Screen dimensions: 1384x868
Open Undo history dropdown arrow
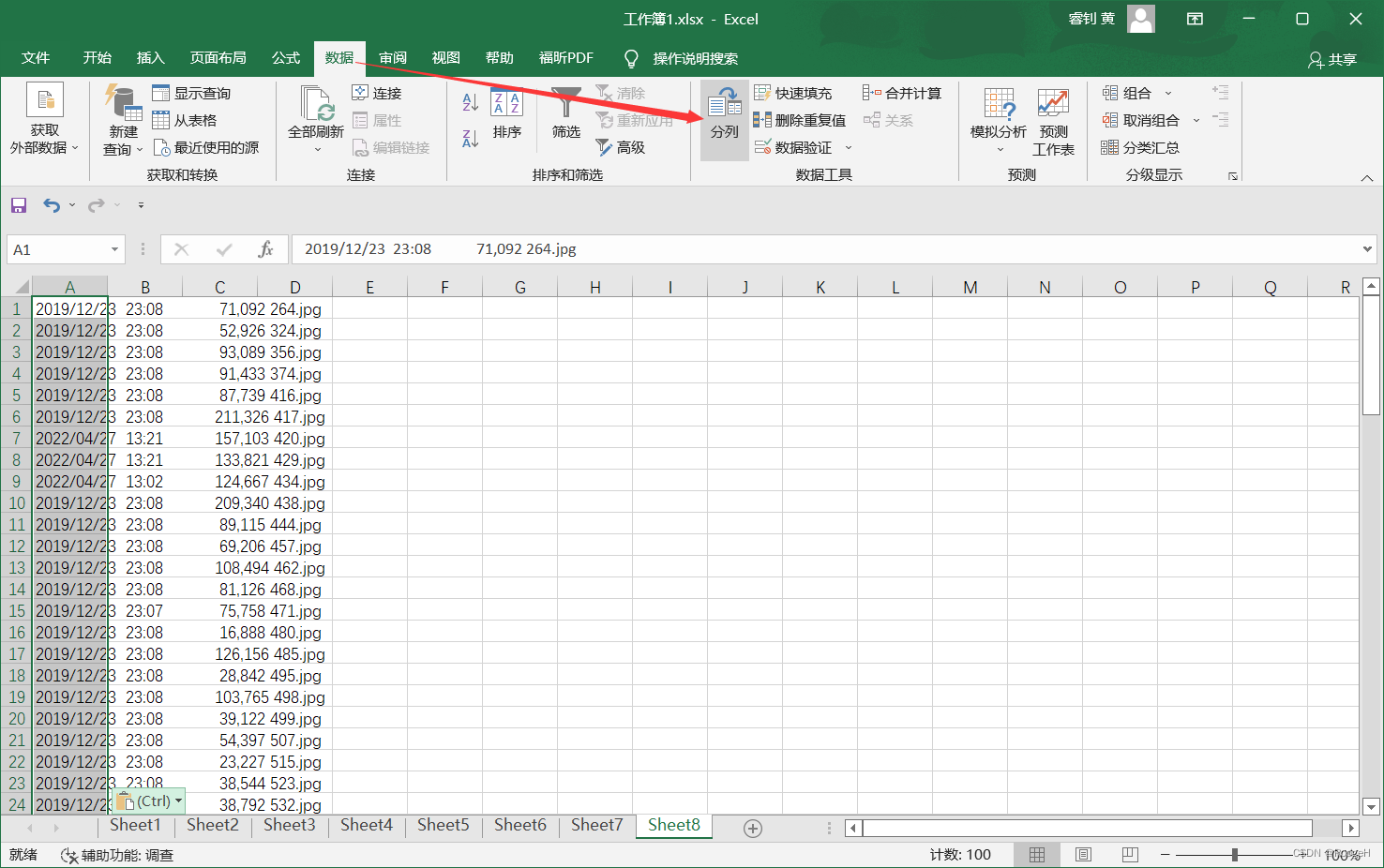(71, 205)
